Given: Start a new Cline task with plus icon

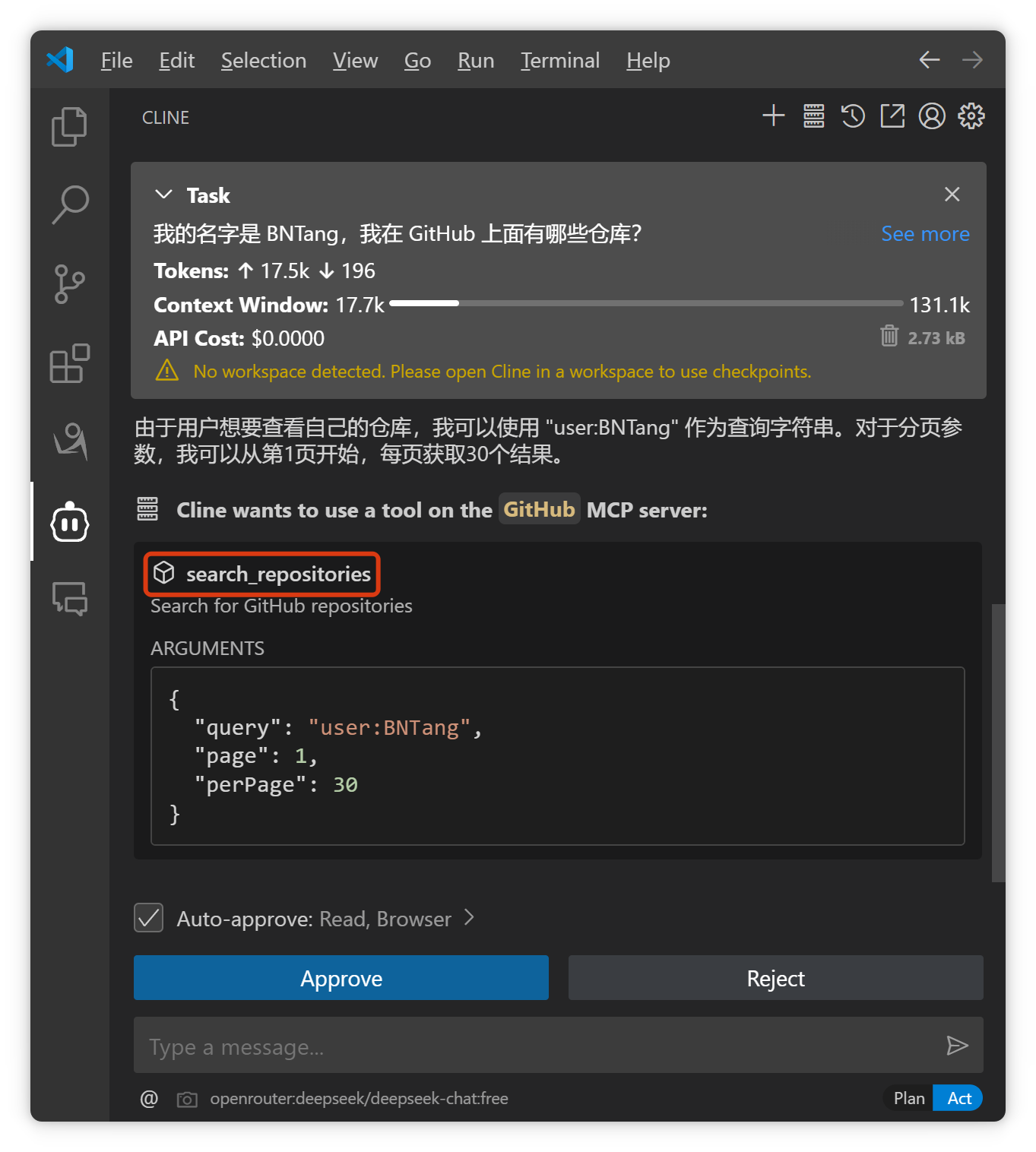Looking at the screenshot, I should point(773,116).
